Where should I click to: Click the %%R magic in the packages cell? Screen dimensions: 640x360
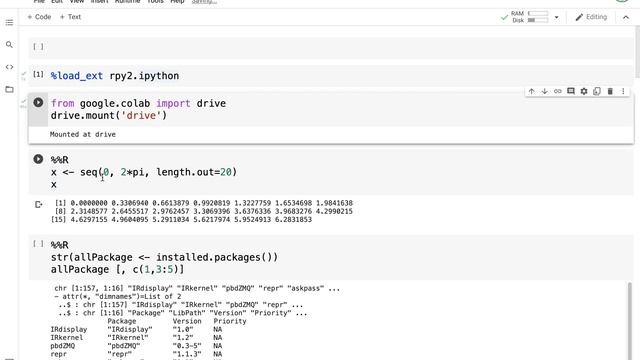click(60, 245)
